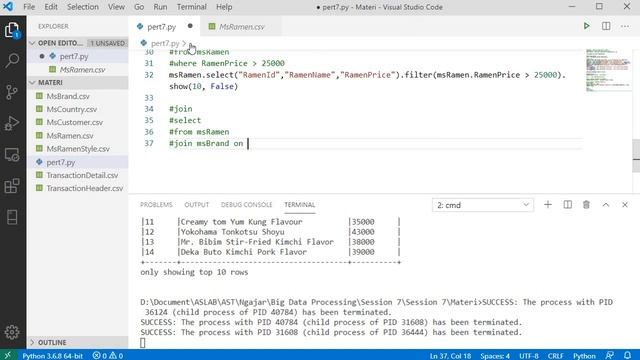
Task: Switch to the pert7.py editor tab
Action: (x=164, y=27)
